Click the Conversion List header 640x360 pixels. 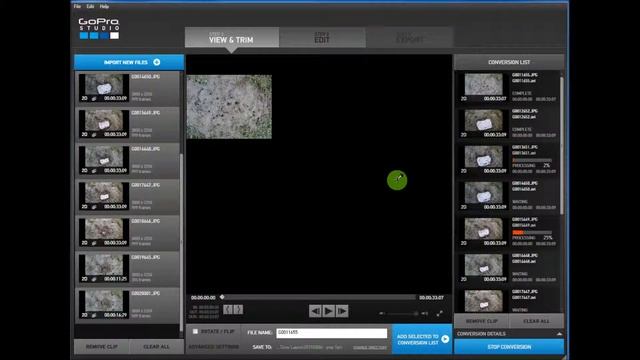coord(509,62)
